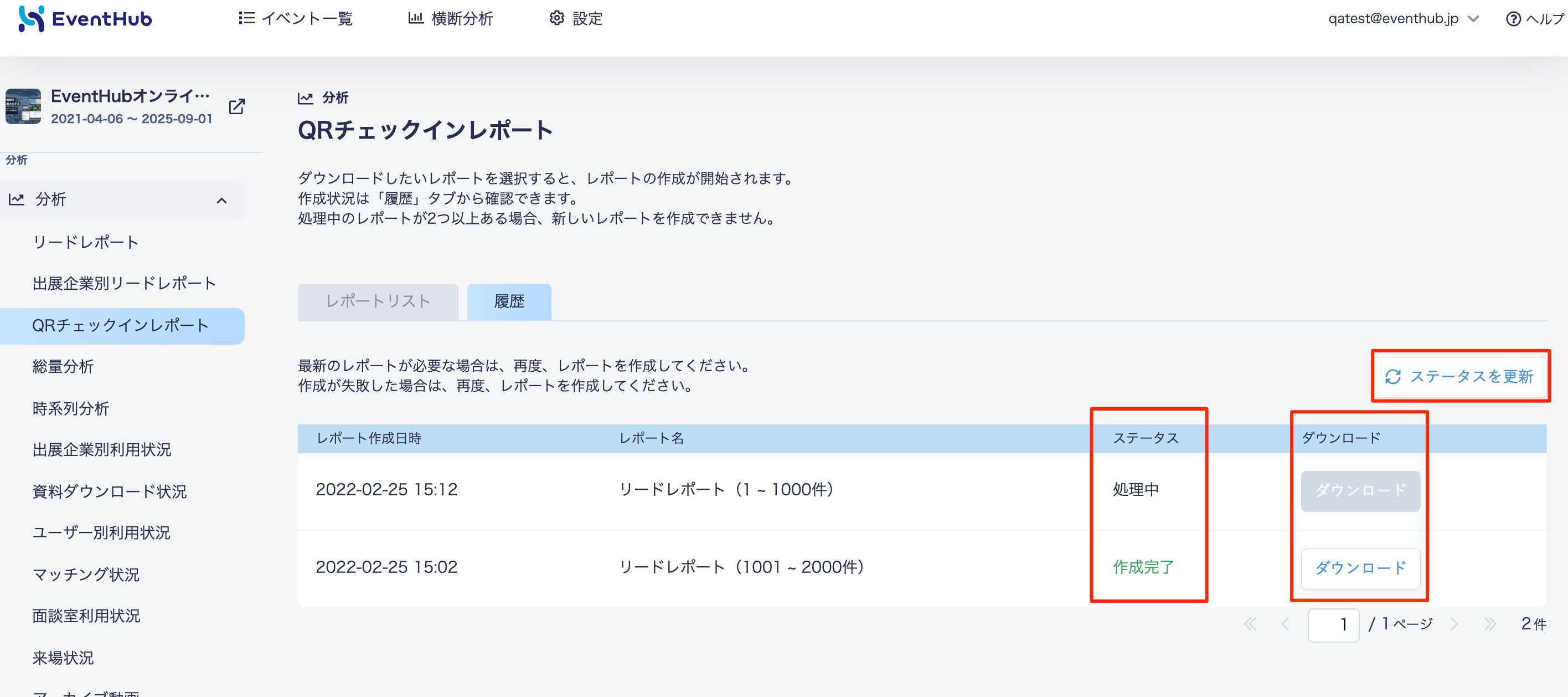Open the 設定 menu

pyautogui.click(x=576, y=19)
